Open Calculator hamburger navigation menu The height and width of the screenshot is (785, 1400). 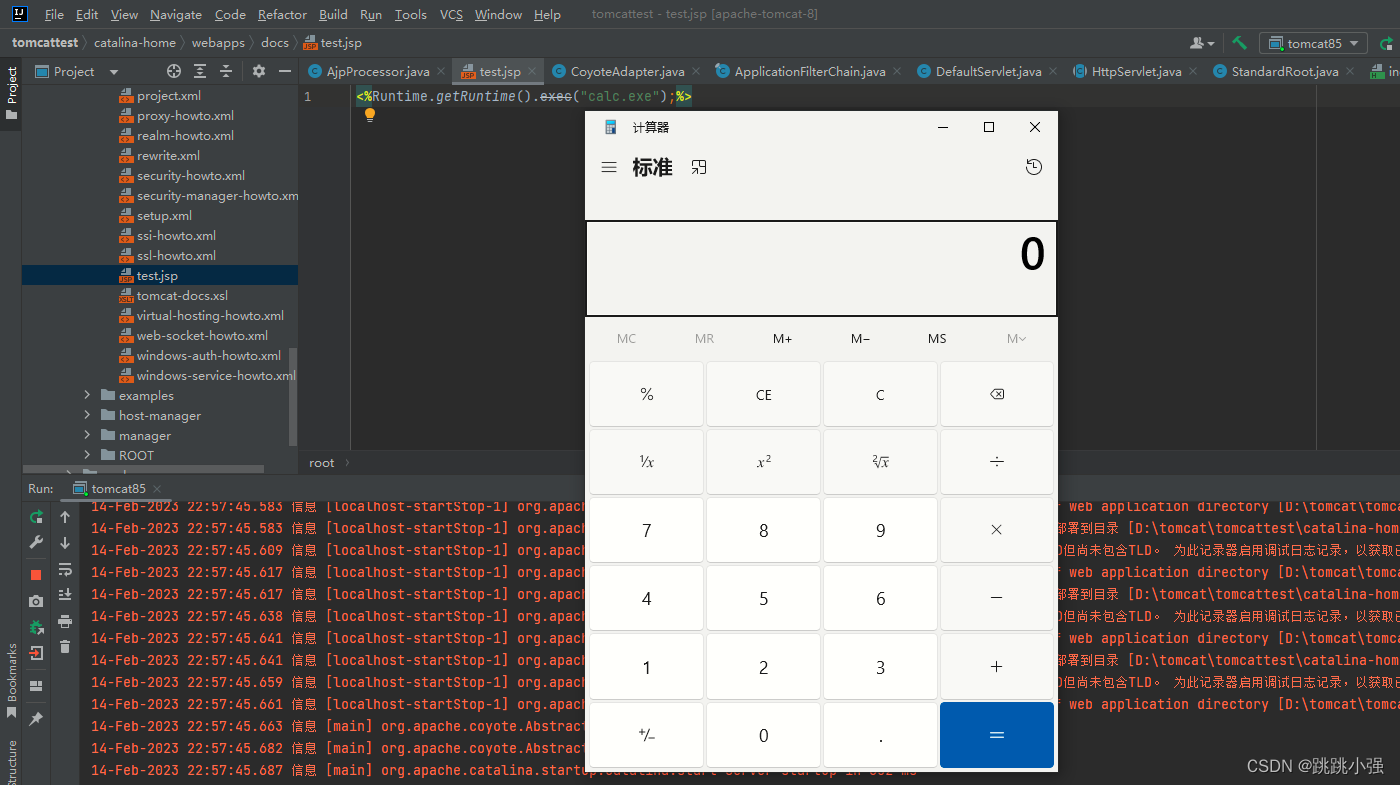pyautogui.click(x=609, y=168)
